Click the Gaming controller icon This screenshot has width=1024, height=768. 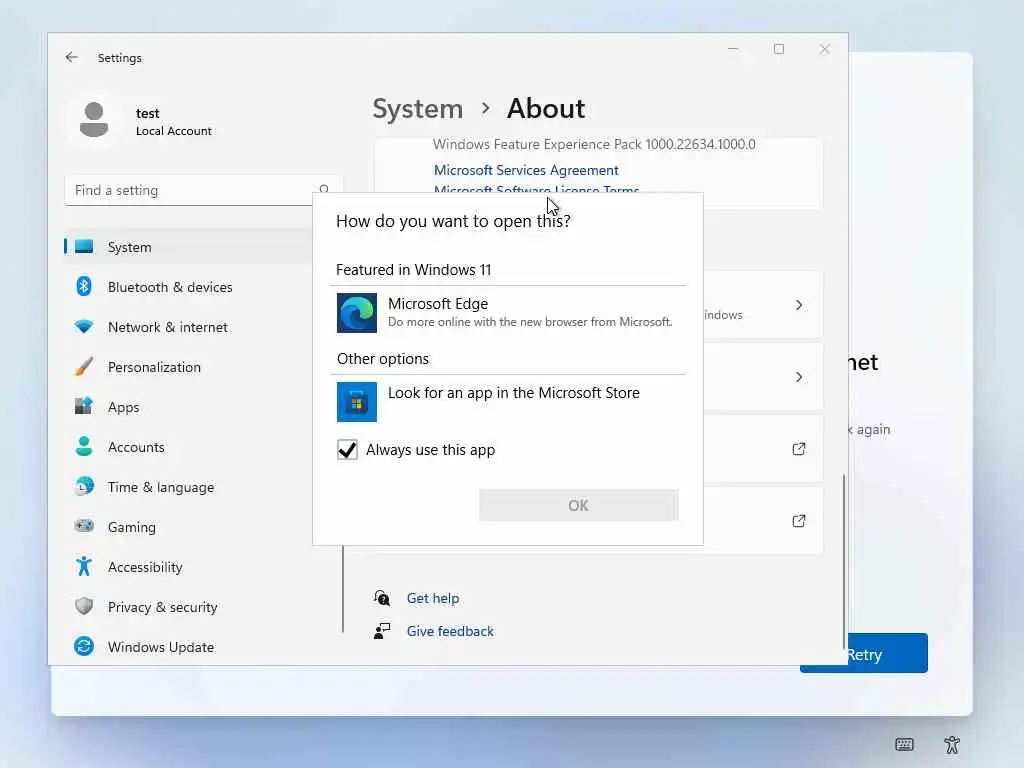click(x=84, y=526)
